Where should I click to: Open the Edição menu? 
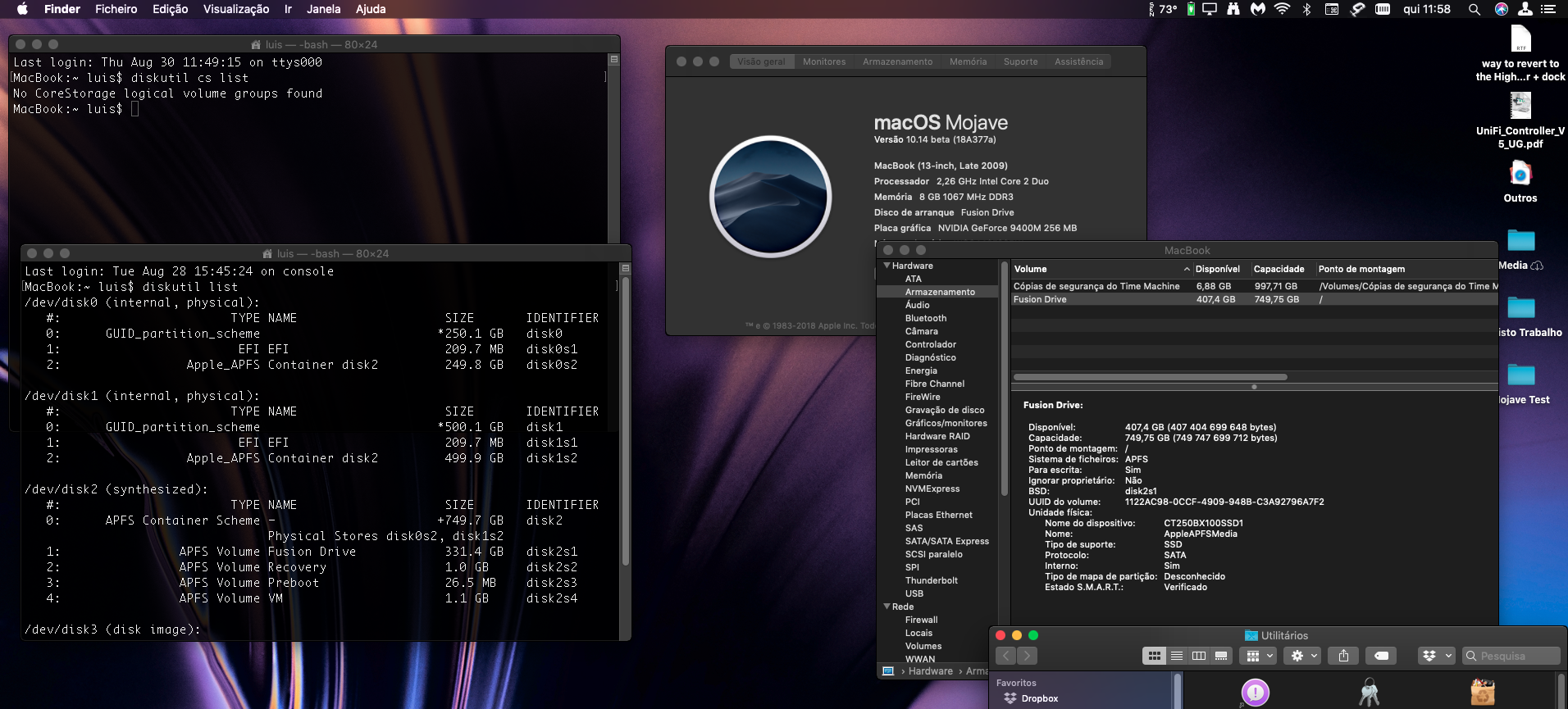pyautogui.click(x=170, y=9)
